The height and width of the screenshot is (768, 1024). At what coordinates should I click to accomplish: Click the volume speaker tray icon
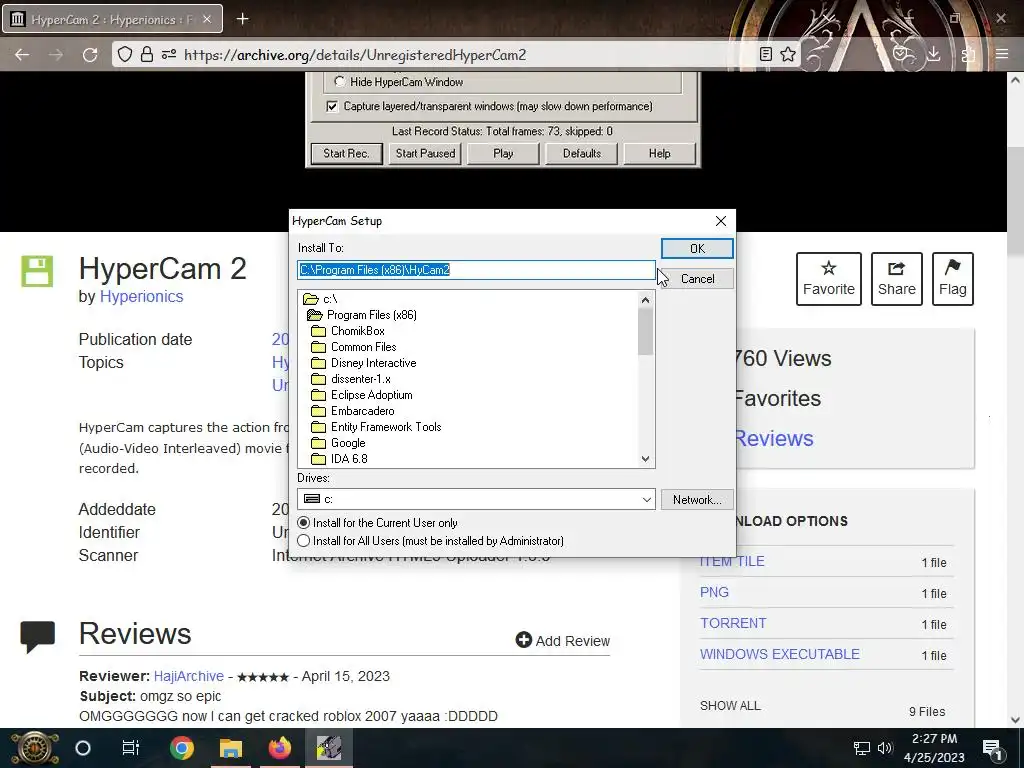[886, 748]
